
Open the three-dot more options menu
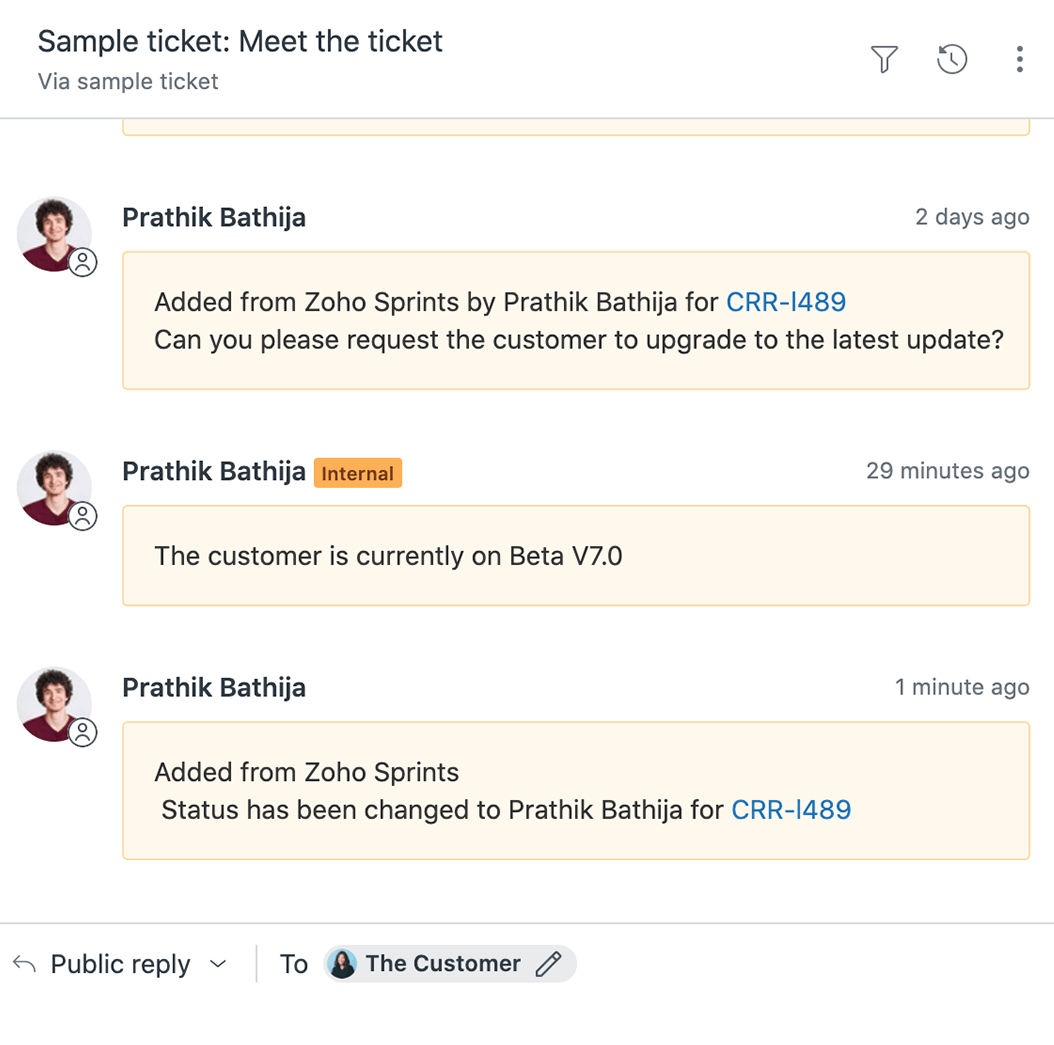pyautogui.click(x=1019, y=60)
